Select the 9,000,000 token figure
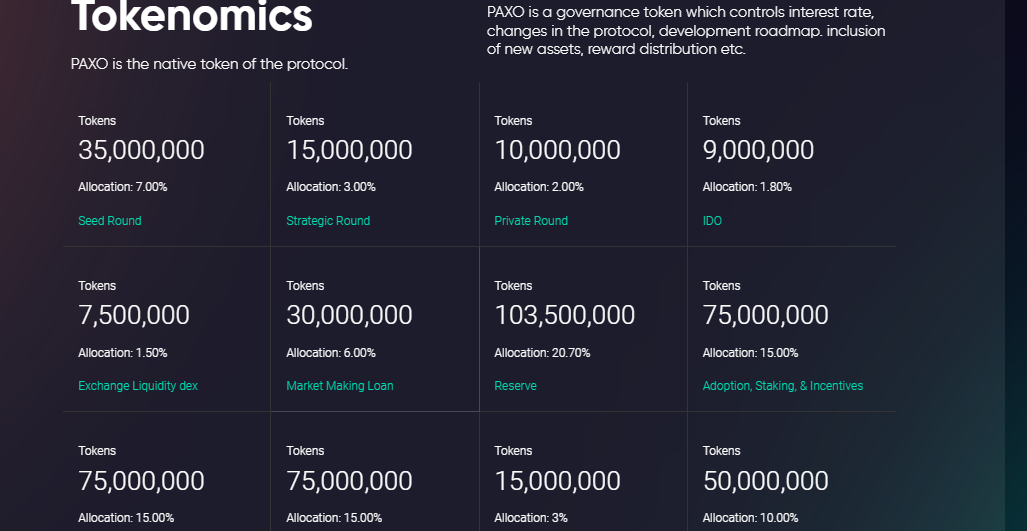 point(758,150)
